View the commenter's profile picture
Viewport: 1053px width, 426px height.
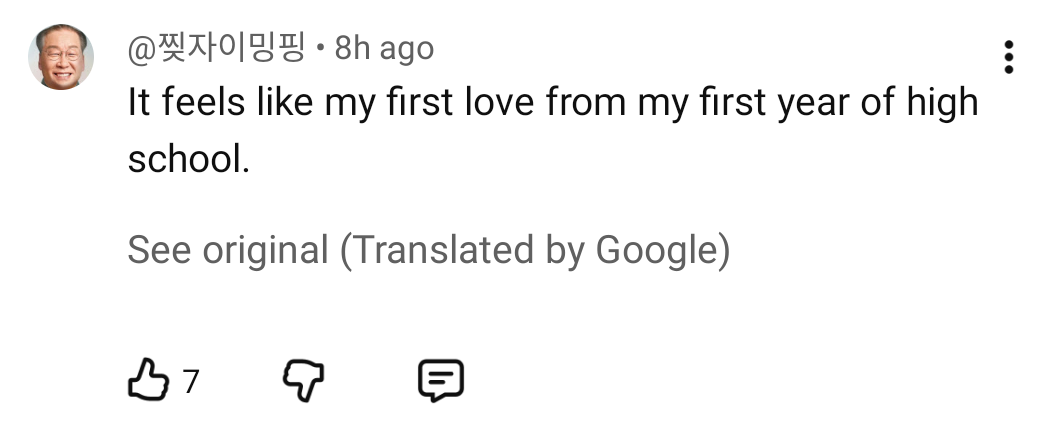60,57
